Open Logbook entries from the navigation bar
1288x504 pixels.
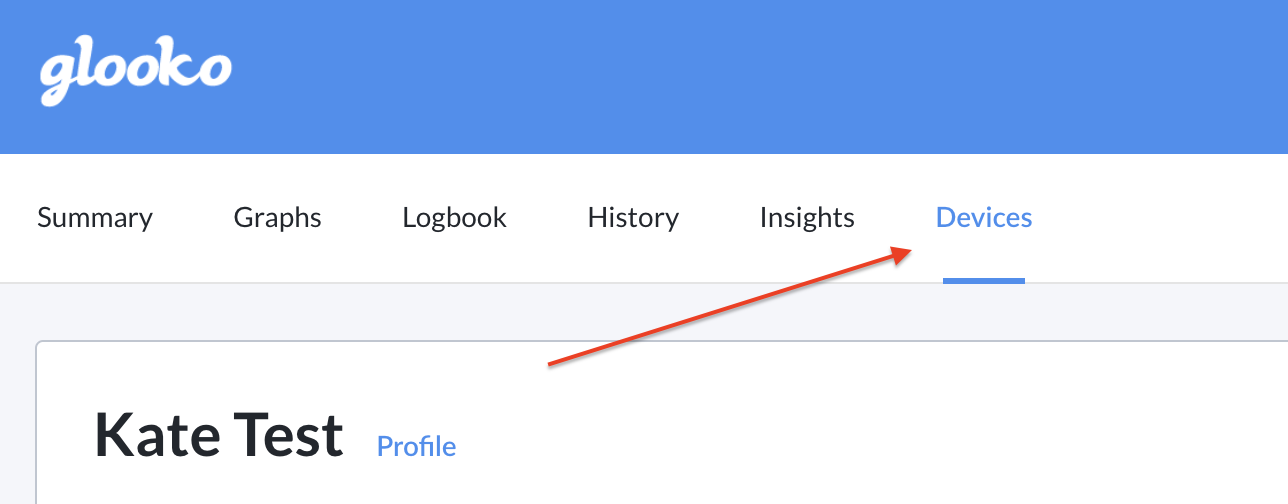click(455, 218)
